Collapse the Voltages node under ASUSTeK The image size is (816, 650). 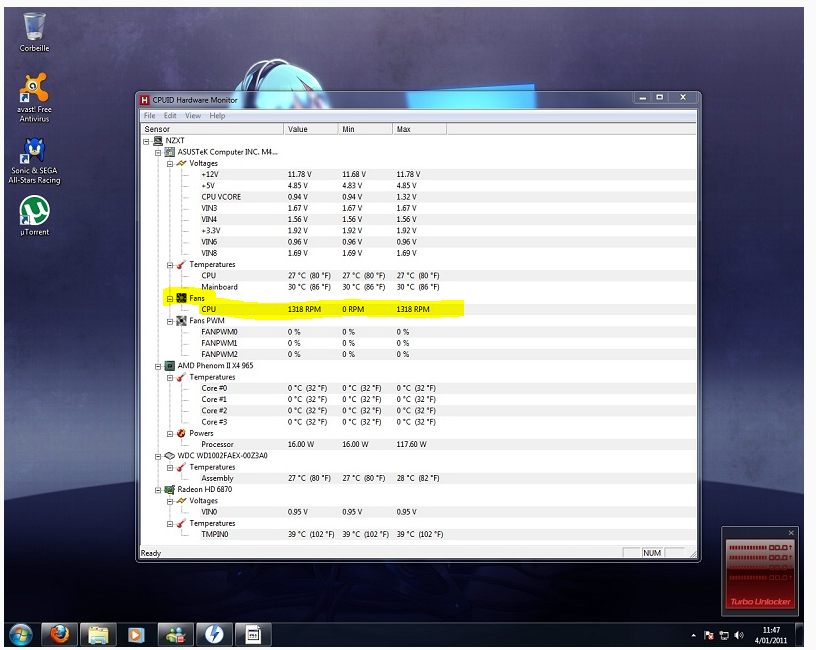tap(170, 163)
